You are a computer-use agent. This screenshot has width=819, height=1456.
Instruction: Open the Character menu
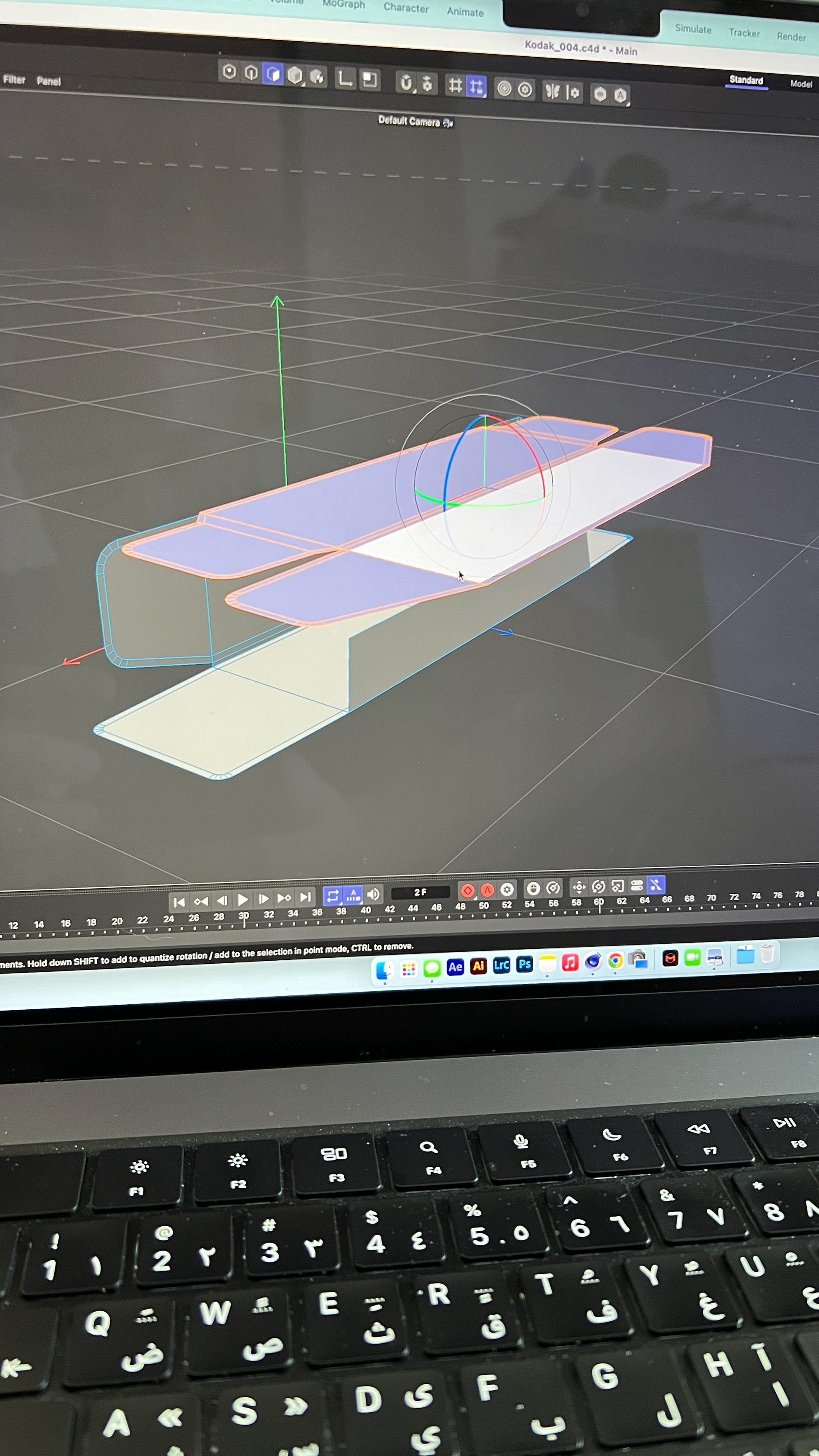(406, 8)
